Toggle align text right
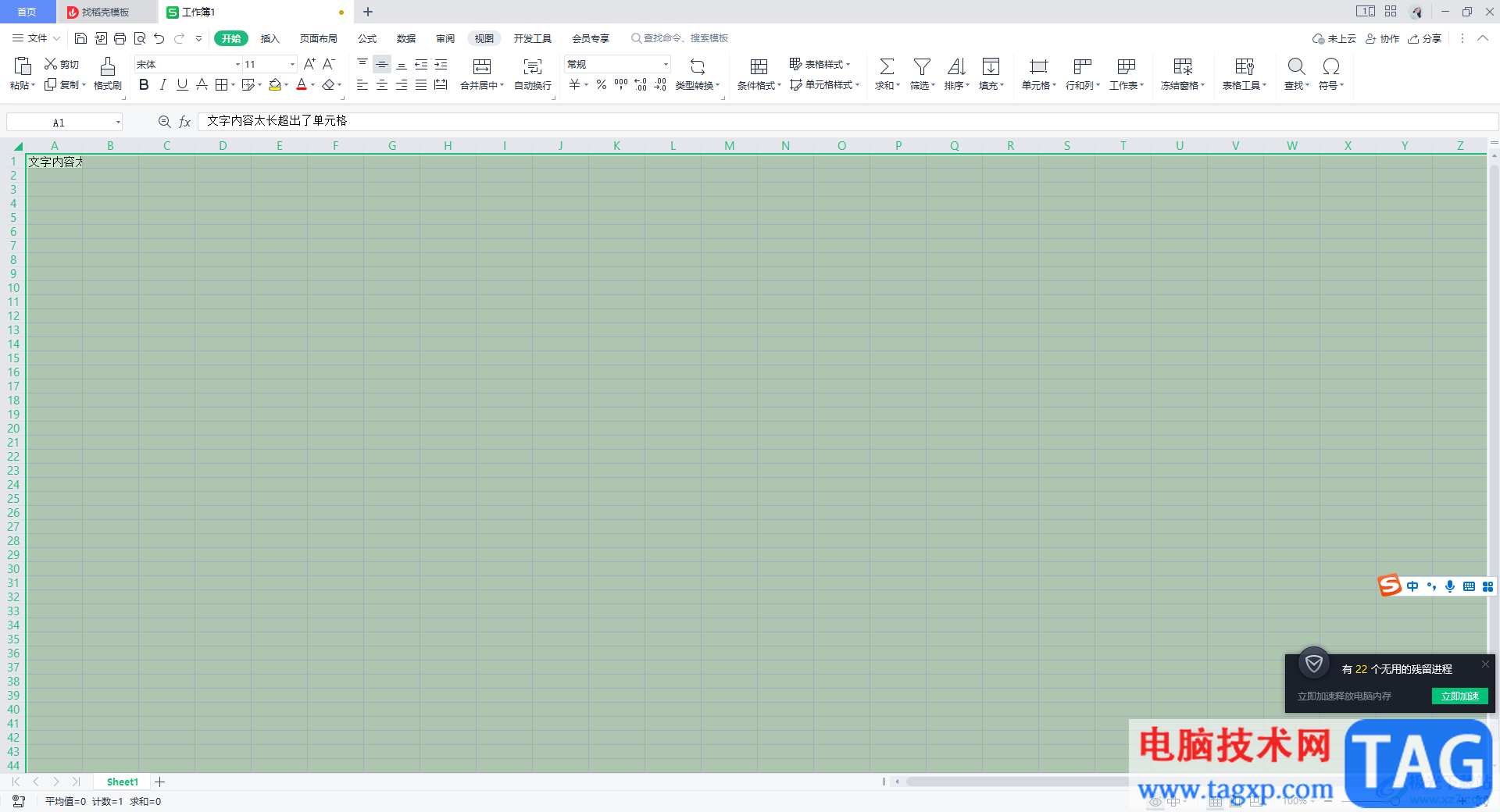Viewport: 1500px width, 812px height. pos(402,84)
